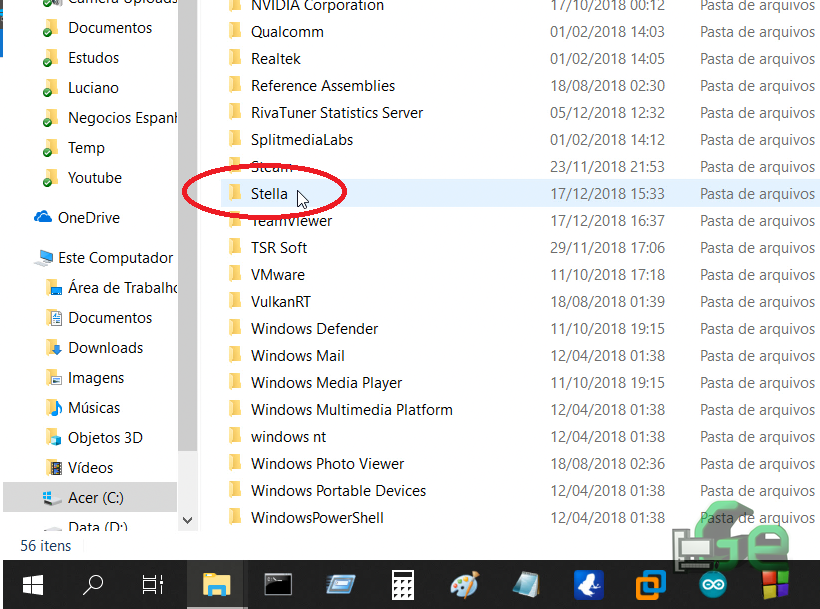Click the File Explorer taskbar icon
Viewport: 820px width, 609px height.
(x=217, y=584)
